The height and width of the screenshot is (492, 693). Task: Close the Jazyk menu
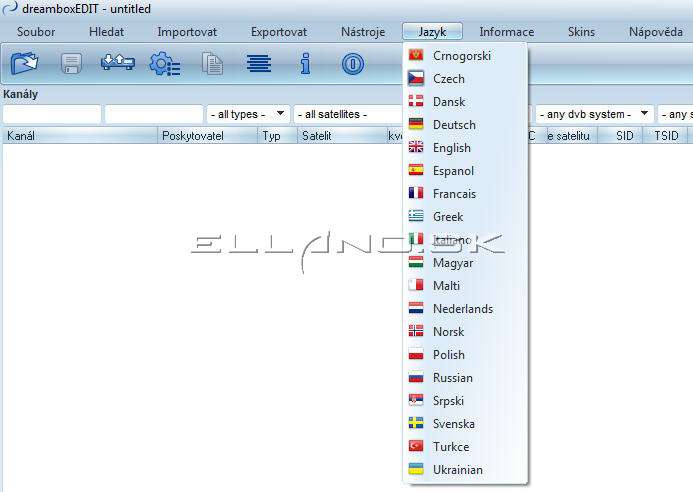click(x=432, y=32)
